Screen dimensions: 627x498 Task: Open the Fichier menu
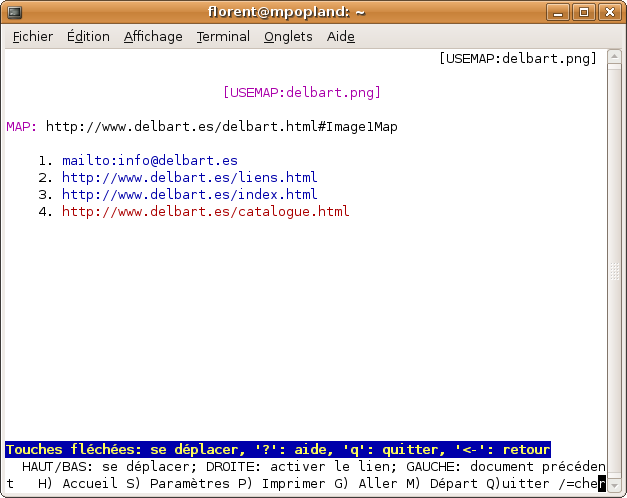pyautogui.click(x=33, y=37)
